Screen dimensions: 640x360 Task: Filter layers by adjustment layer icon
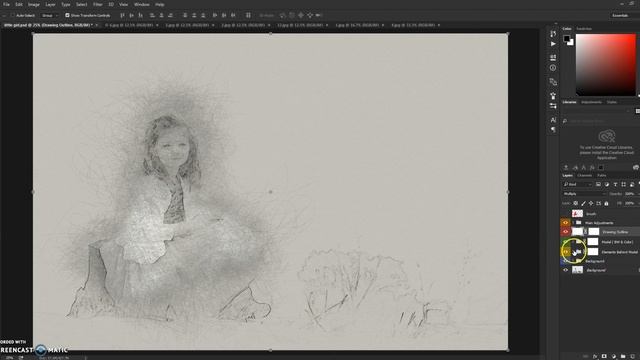(x=607, y=184)
